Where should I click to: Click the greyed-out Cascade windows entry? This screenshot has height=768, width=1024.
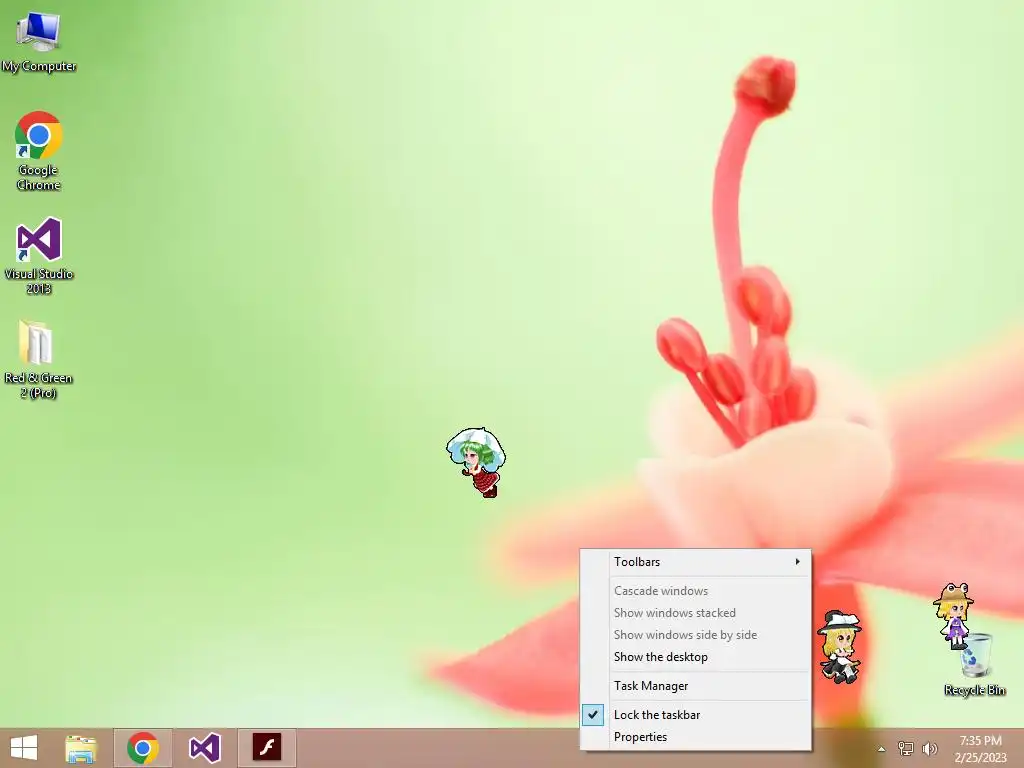(x=696, y=590)
